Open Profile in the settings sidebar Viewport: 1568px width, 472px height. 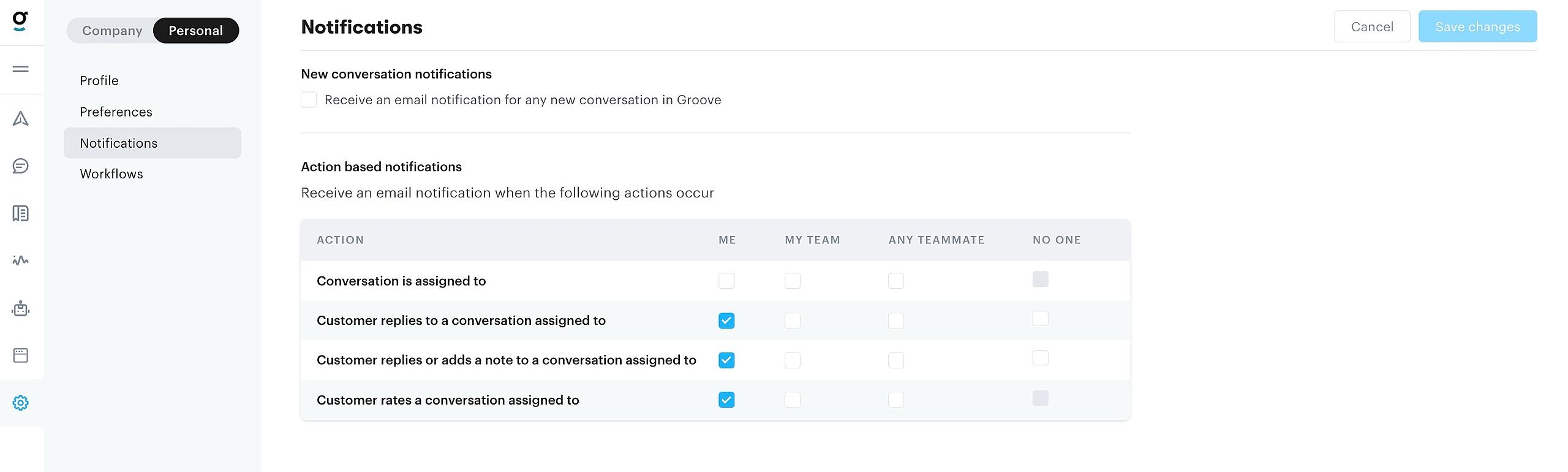(99, 81)
